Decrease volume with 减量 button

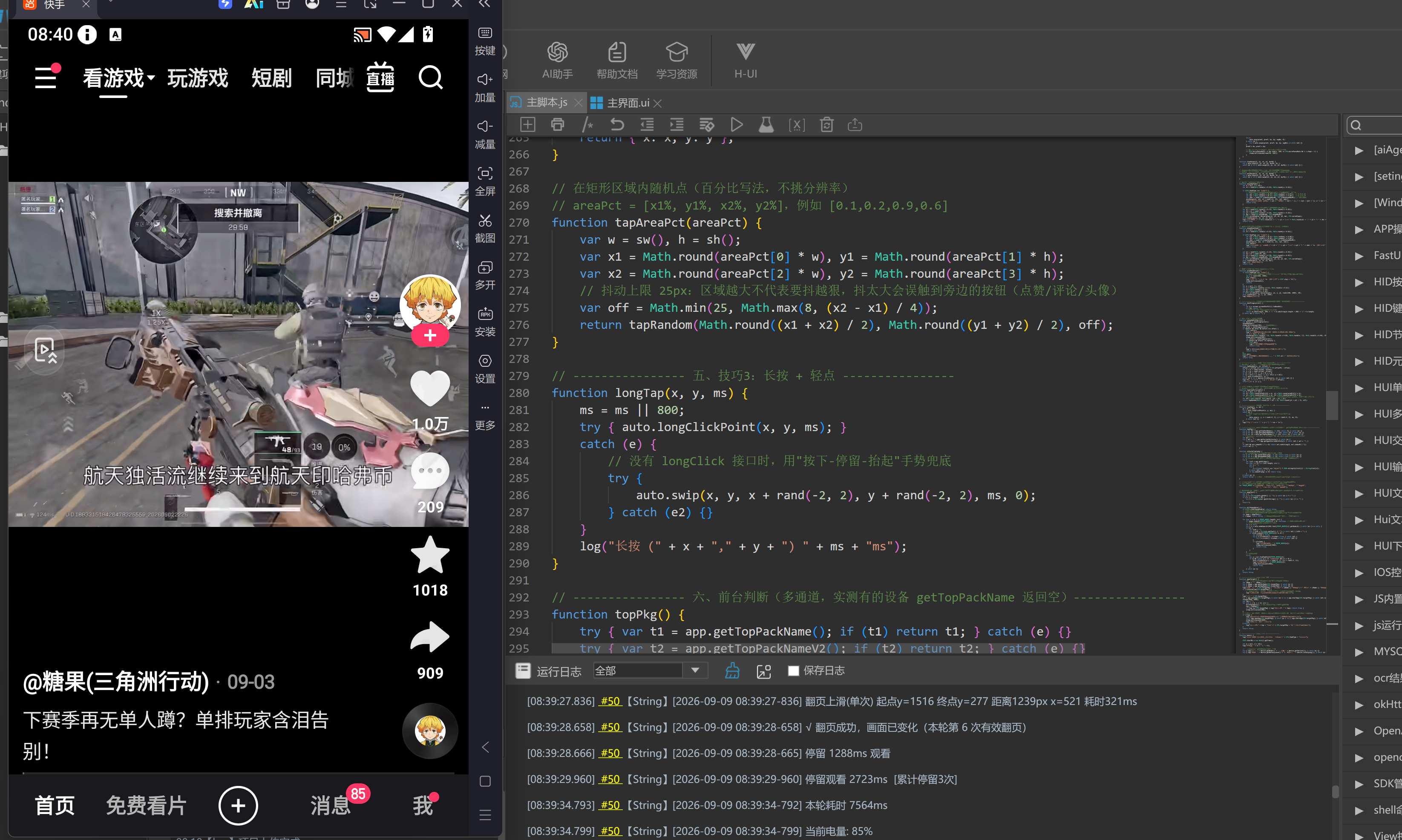485,135
